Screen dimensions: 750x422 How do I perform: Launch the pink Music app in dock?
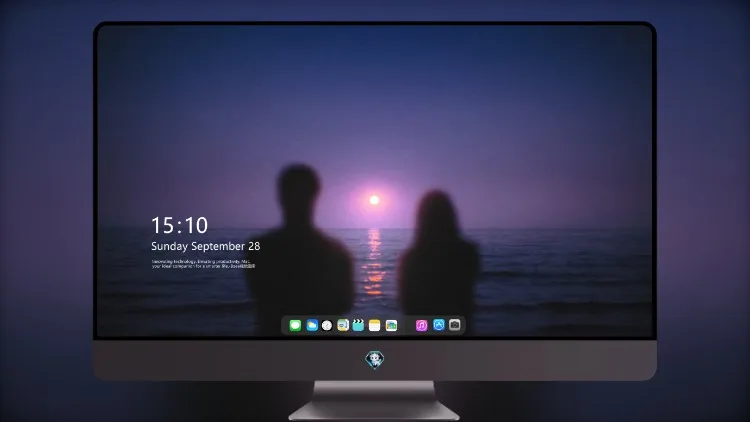point(421,325)
